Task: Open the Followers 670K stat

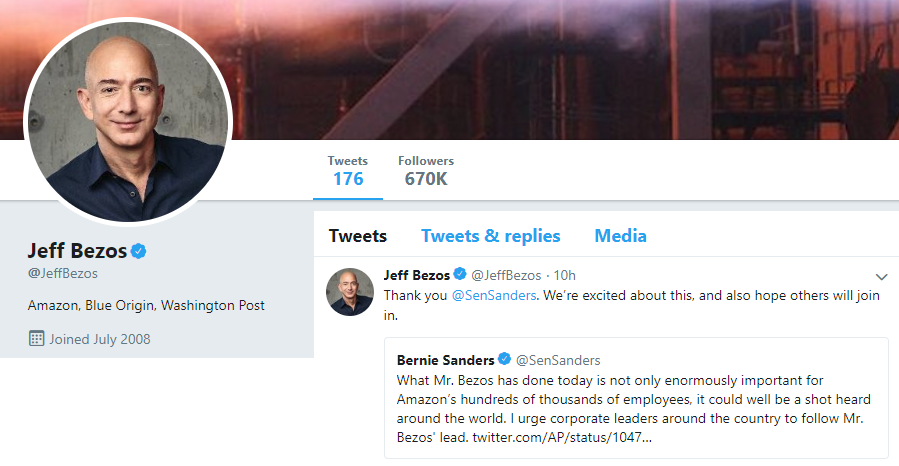Action: coord(426,171)
